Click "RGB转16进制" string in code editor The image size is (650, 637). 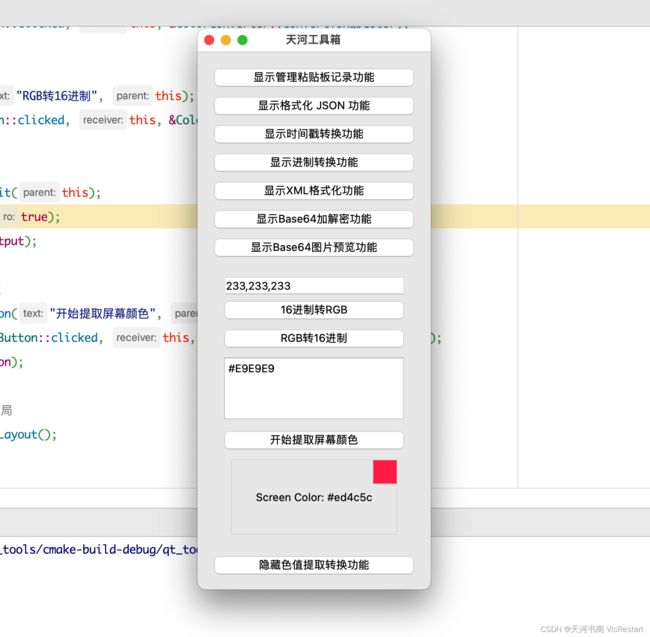[x=56, y=96]
